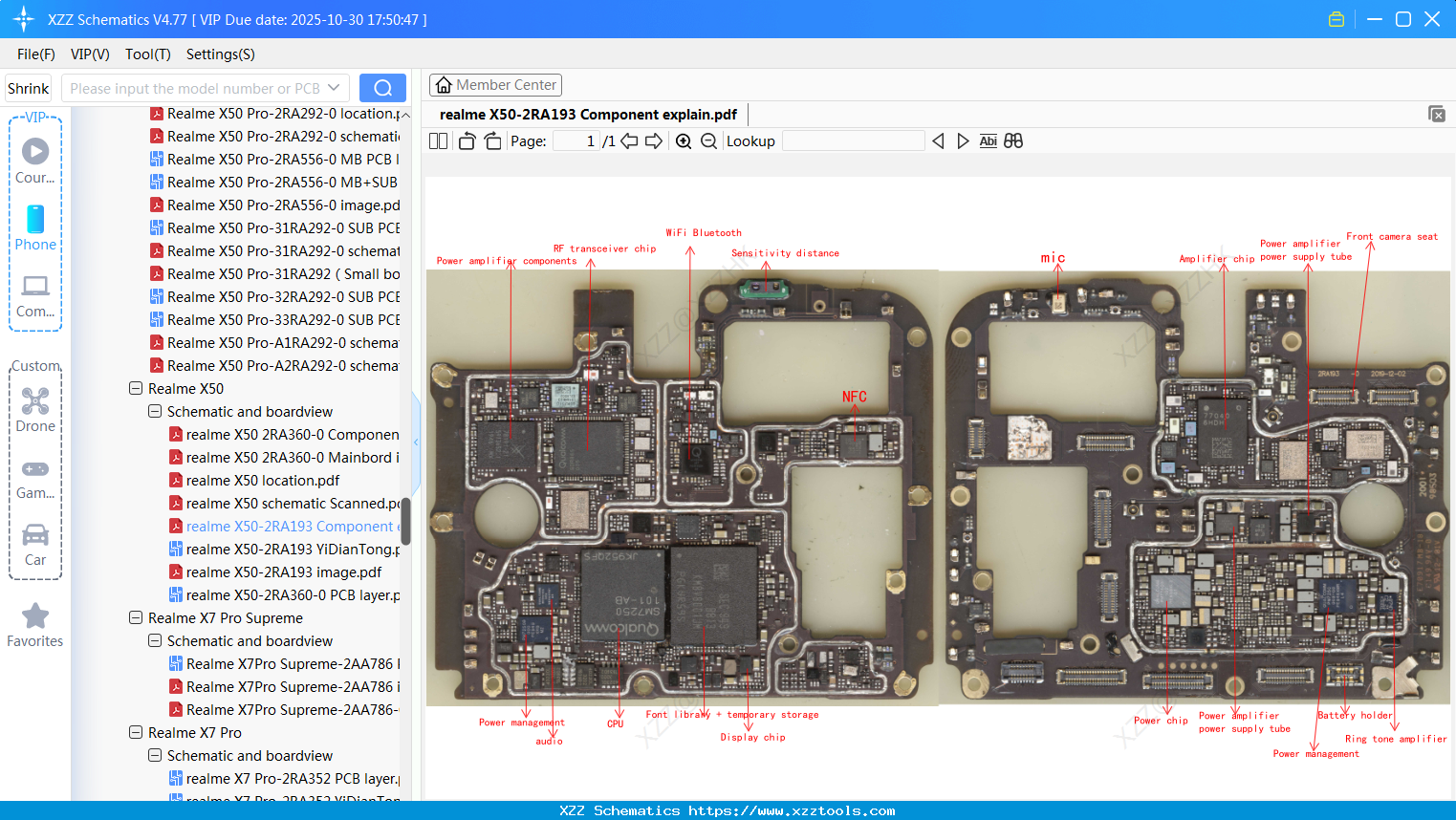Toggle the two-page layout view

tap(438, 141)
